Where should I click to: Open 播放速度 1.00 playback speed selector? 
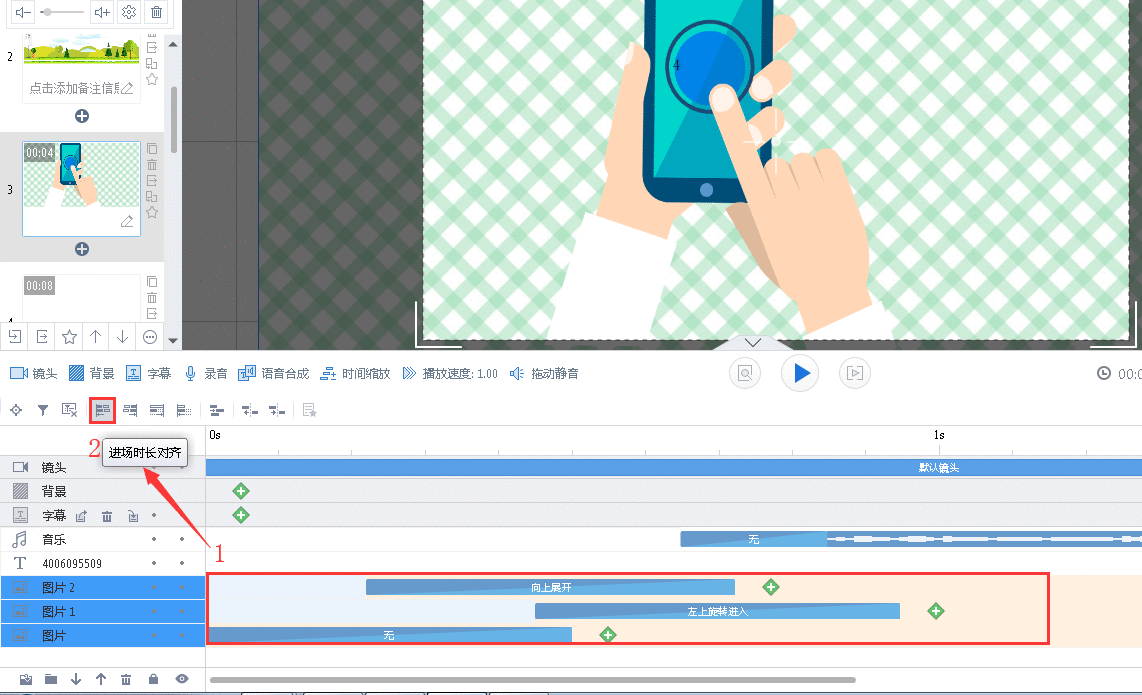point(450,373)
